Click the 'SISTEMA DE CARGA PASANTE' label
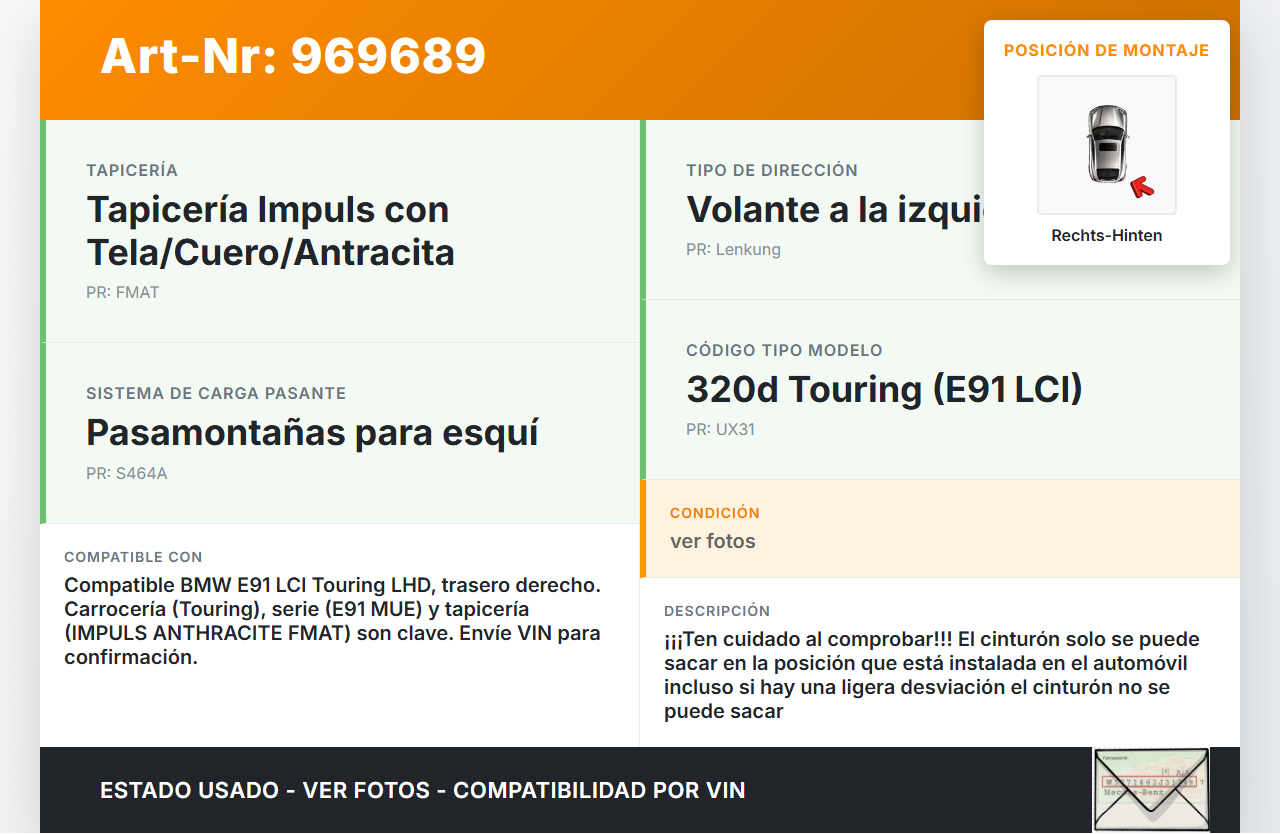1280x834 pixels. point(216,393)
